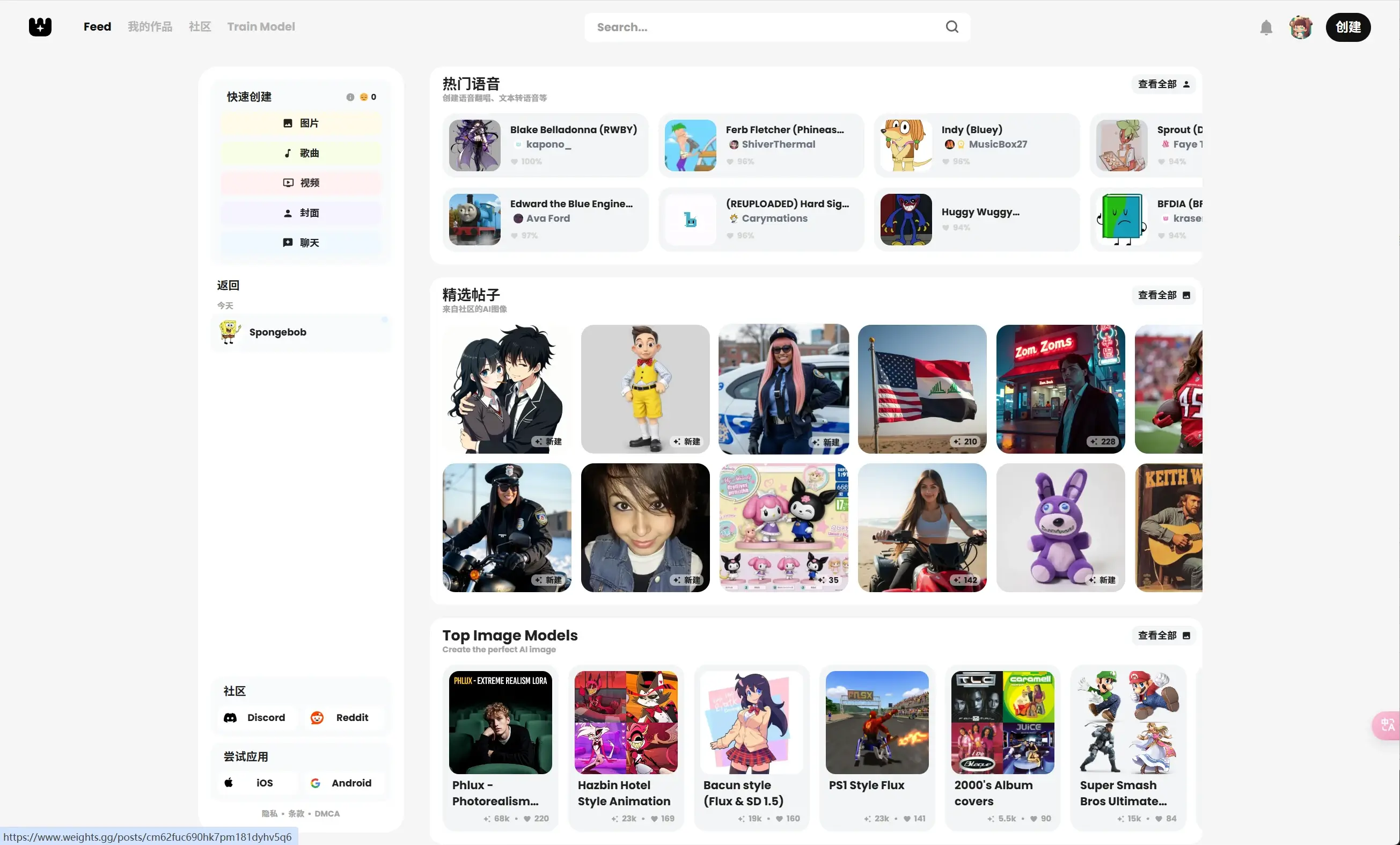Select 歌曲 quick create option

300,153
